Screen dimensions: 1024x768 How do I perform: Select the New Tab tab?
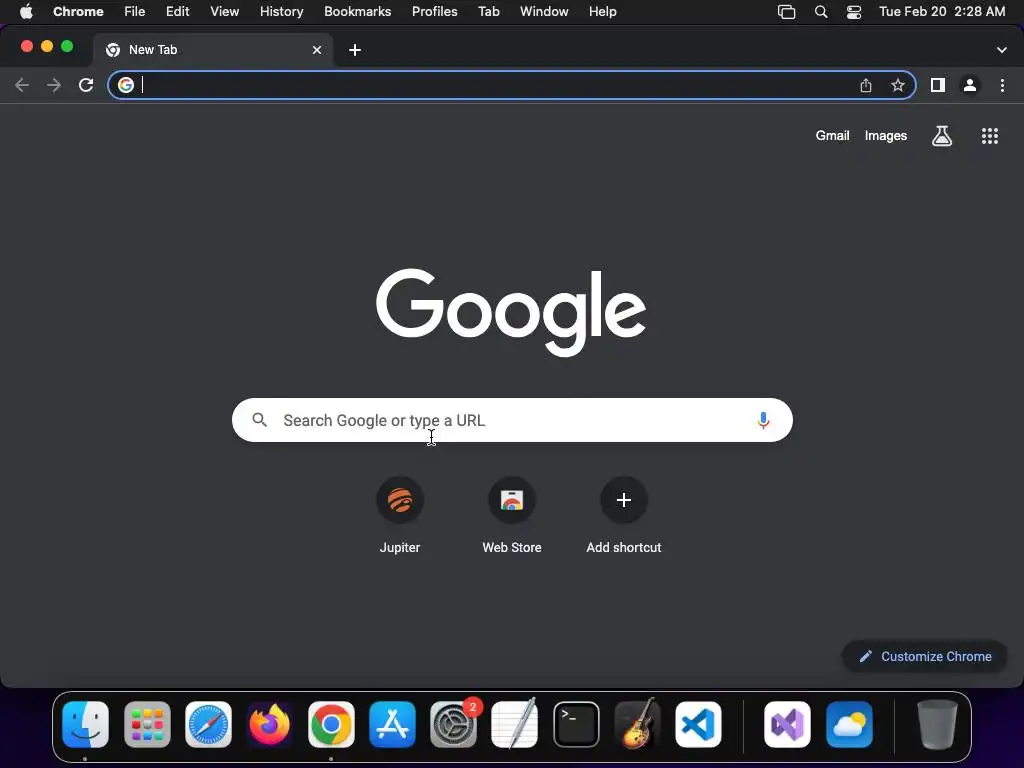[x=212, y=50]
